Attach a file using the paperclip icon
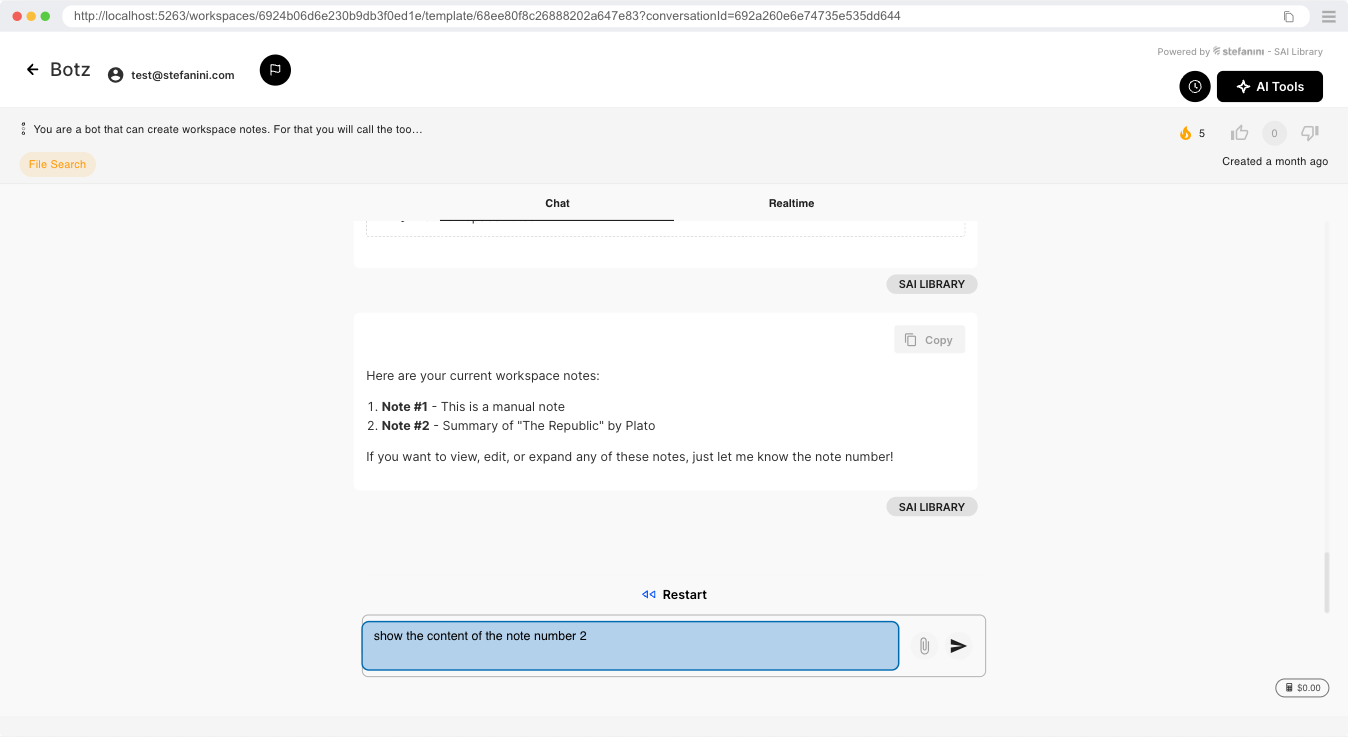This screenshot has width=1348, height=737. pos(923,646)
